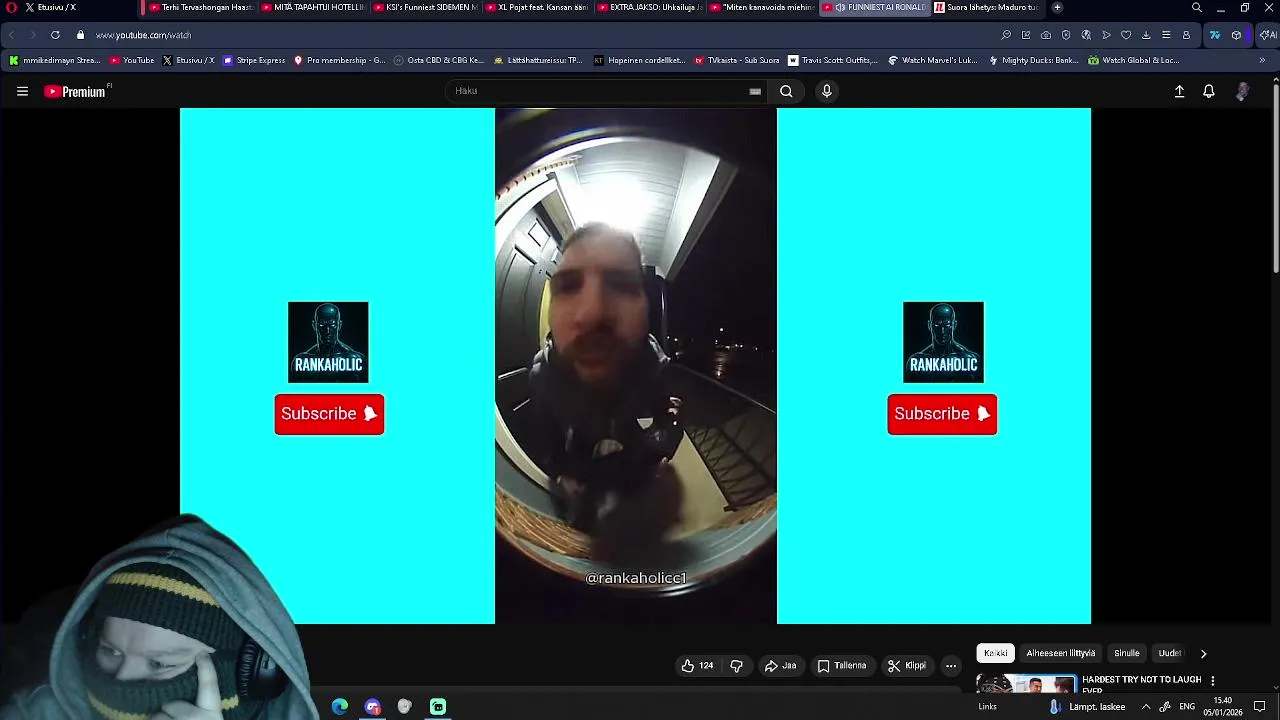This screenshot has width=1280, height=720.
Task: Open the 'Mighty Ducks' bookmark
Action: pyautogui.click(x=1033, y=60)
